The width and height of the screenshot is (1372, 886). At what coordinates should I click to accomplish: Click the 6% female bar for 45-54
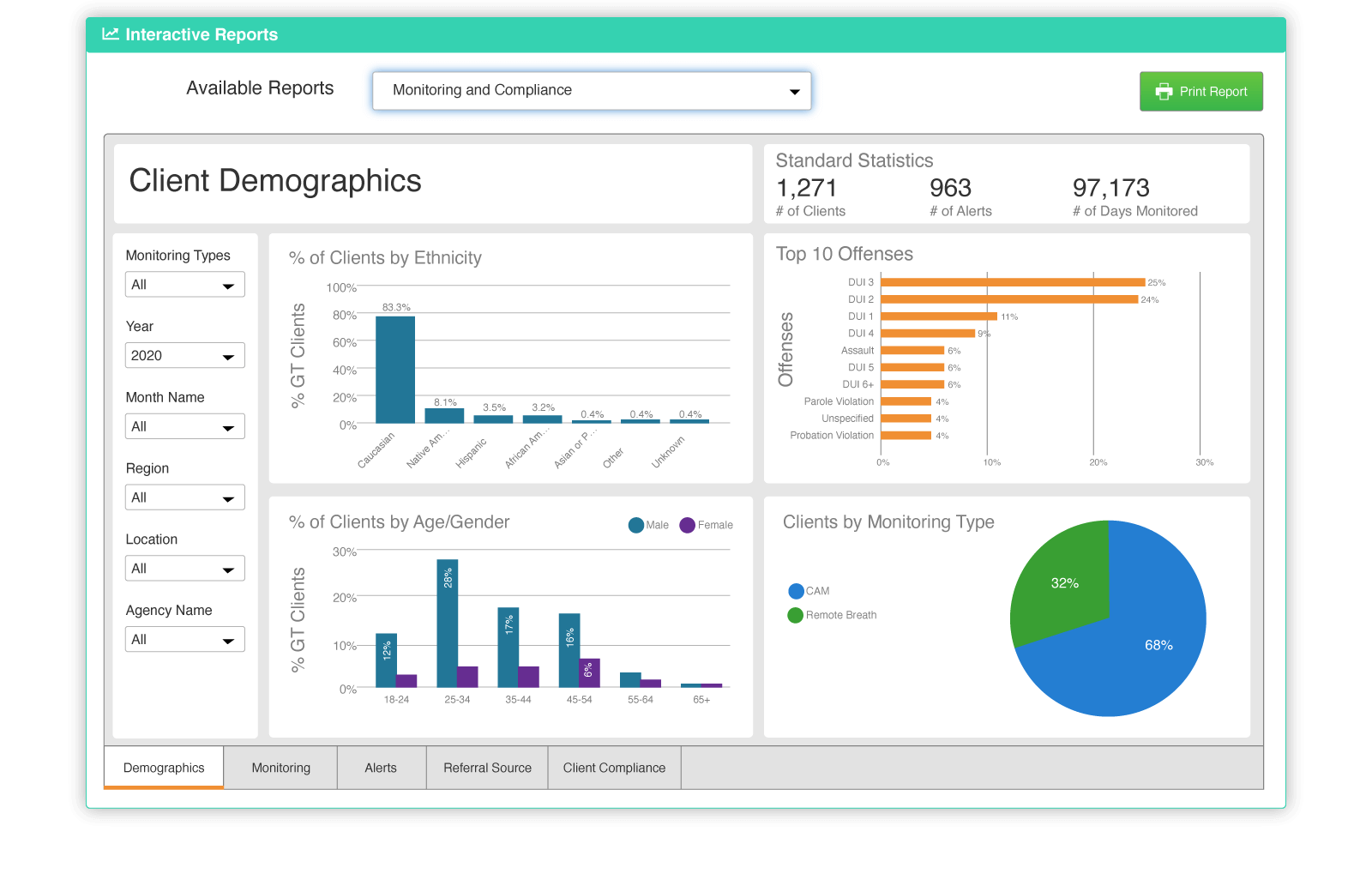click(x=589, y=672)
